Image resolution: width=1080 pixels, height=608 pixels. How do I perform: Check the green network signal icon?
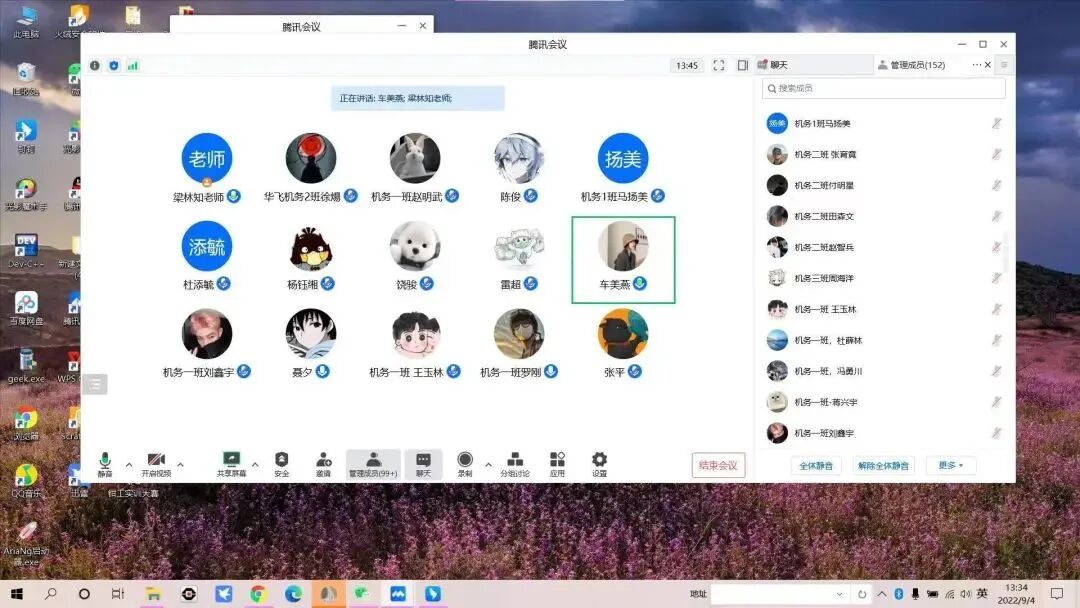[133, 65]
